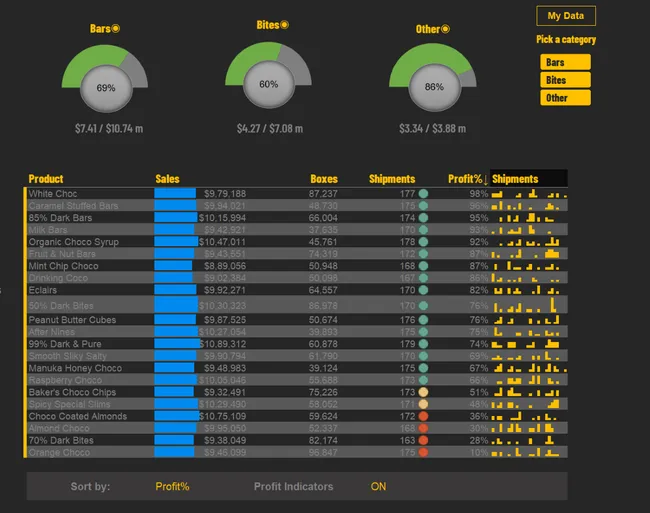Select the Bites category slicer item
This screenshot has height=513, width=650.
click(x=565, y=80)
